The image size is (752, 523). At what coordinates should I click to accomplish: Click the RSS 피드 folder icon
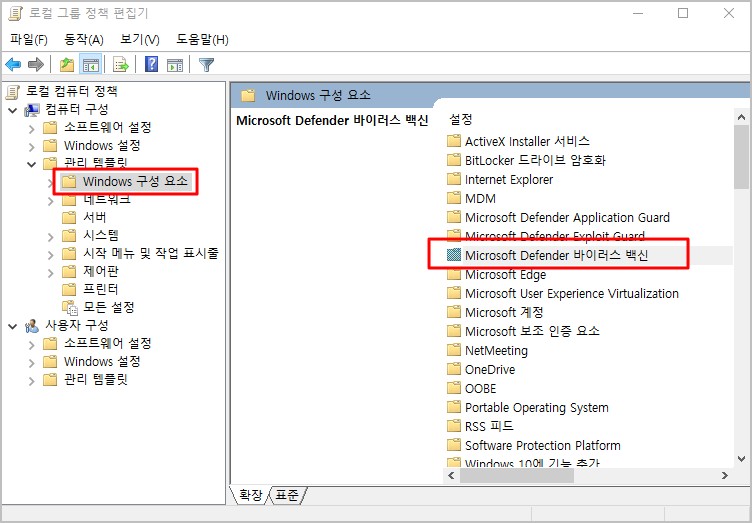click(x=454, y=426)
